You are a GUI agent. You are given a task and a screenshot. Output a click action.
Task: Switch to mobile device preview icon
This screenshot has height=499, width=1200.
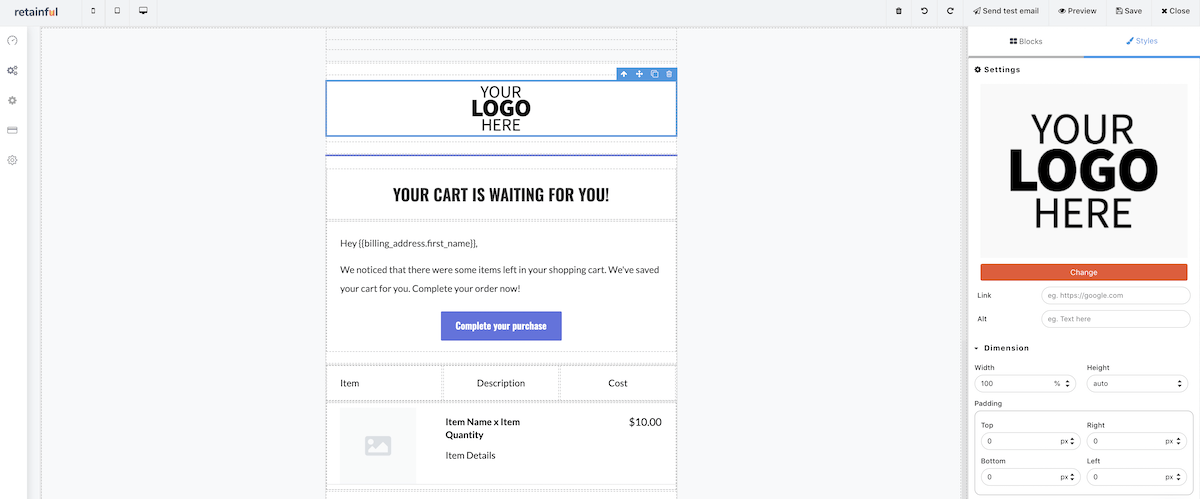tap(93, 11)
